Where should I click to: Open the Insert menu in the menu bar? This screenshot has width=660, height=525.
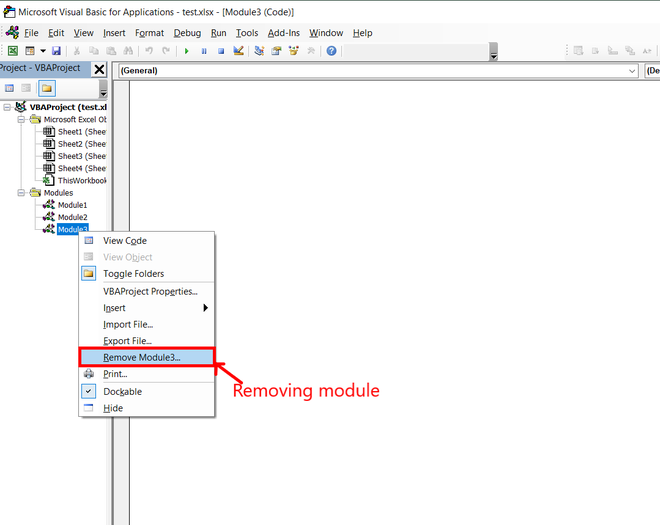point(114,33)
